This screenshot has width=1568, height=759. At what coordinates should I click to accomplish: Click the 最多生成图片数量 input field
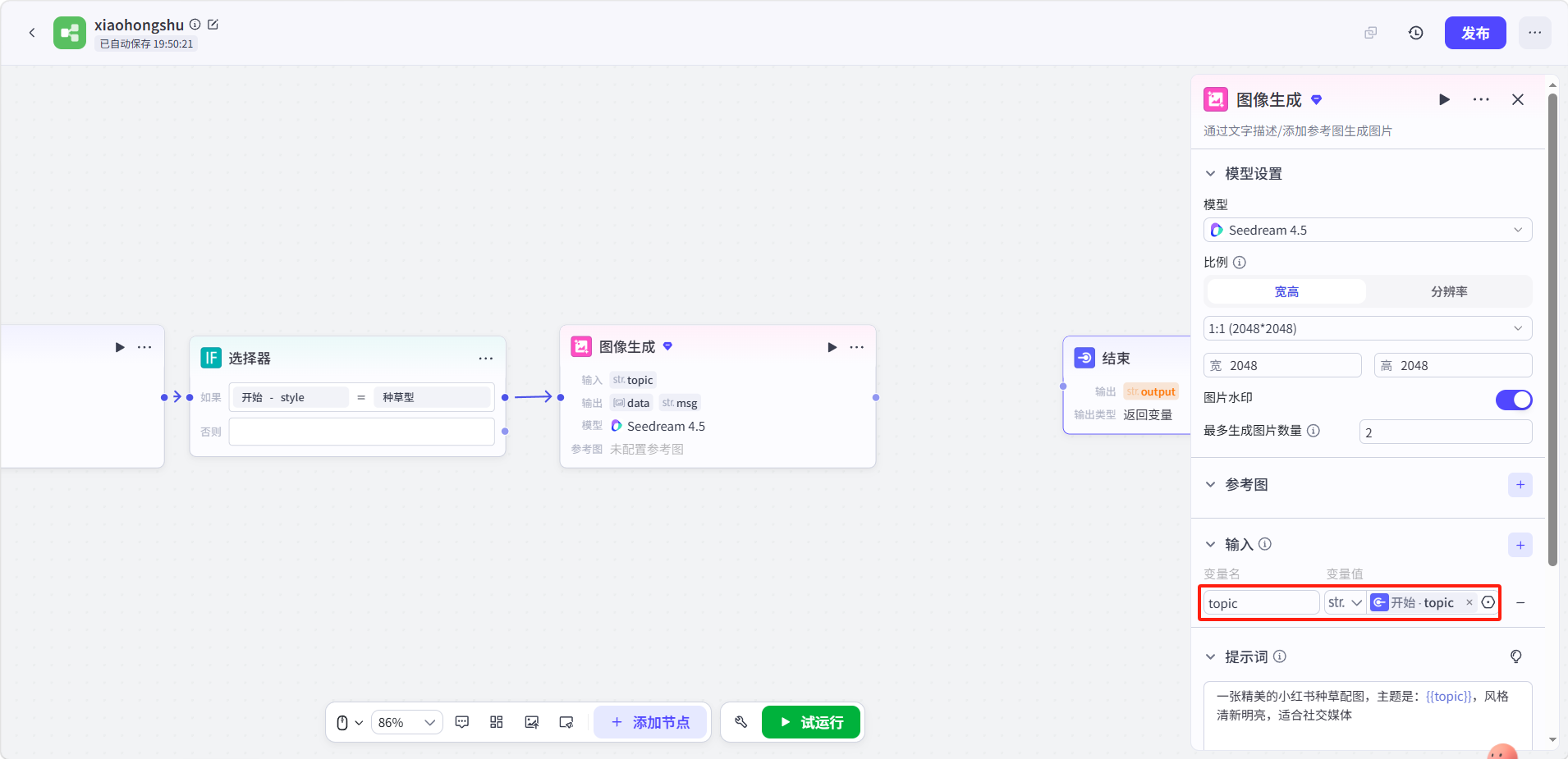click(1446, 432)
